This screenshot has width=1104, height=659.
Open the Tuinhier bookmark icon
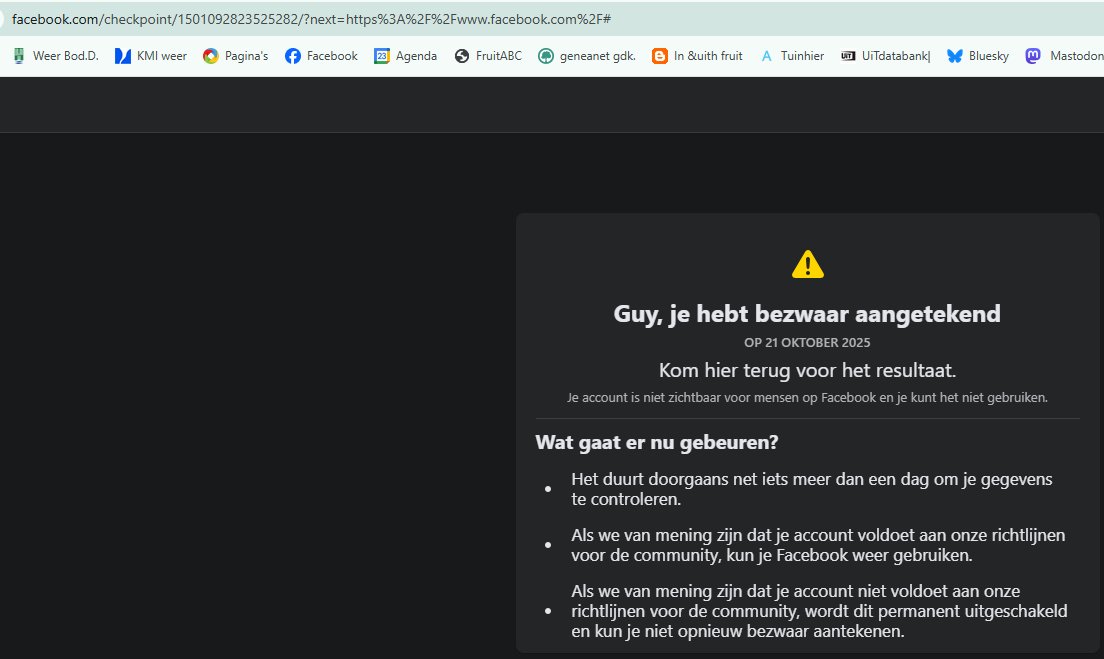point(767,56)
